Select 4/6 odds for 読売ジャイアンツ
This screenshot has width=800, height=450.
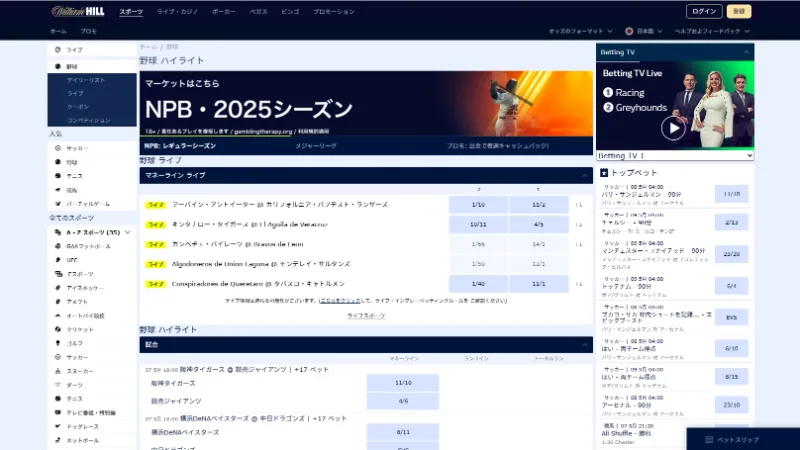tap(403, 401)
